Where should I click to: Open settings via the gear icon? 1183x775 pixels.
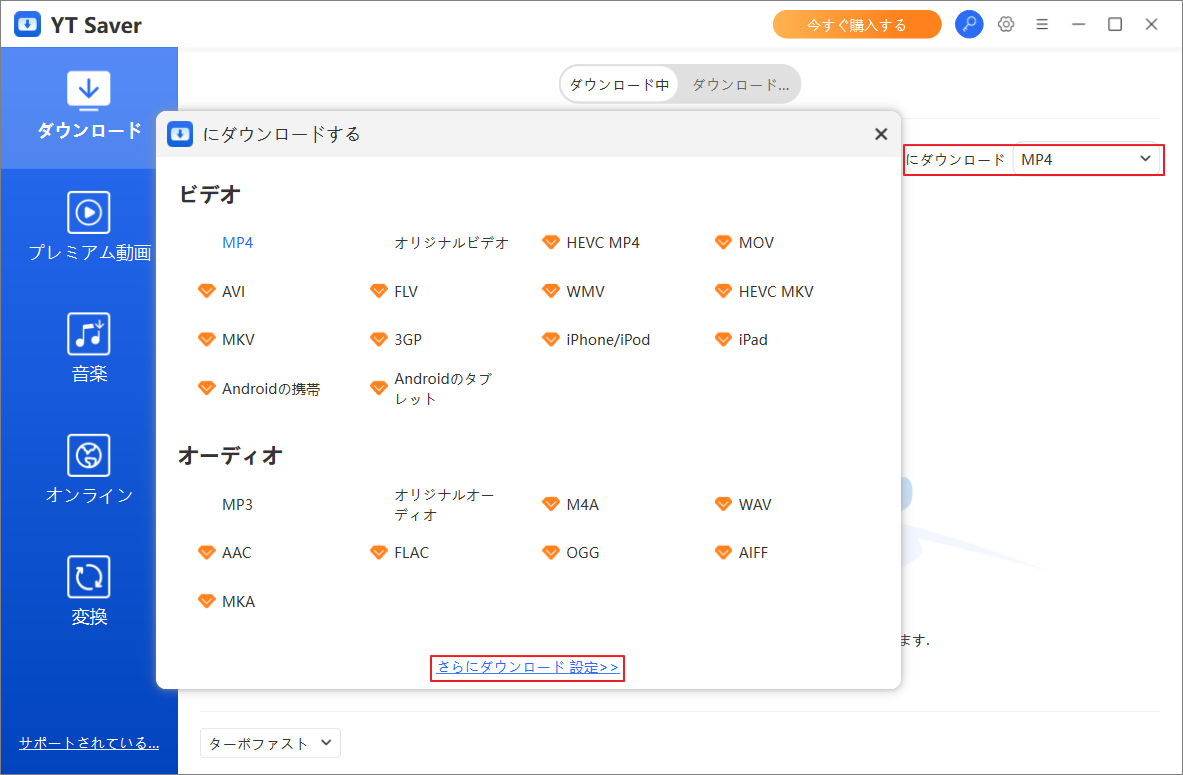coord(1006,23)
